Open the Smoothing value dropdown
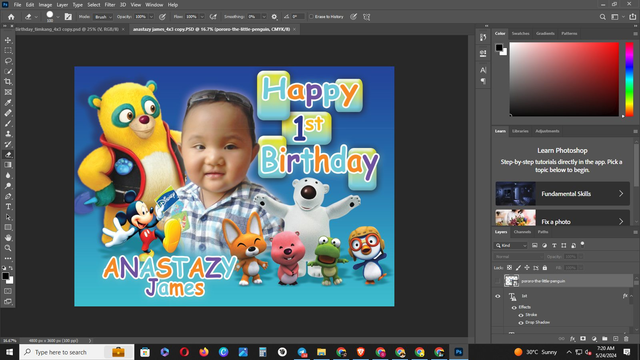Image resolution: width=640 pixels, height=360 pixels. [264, 17]
